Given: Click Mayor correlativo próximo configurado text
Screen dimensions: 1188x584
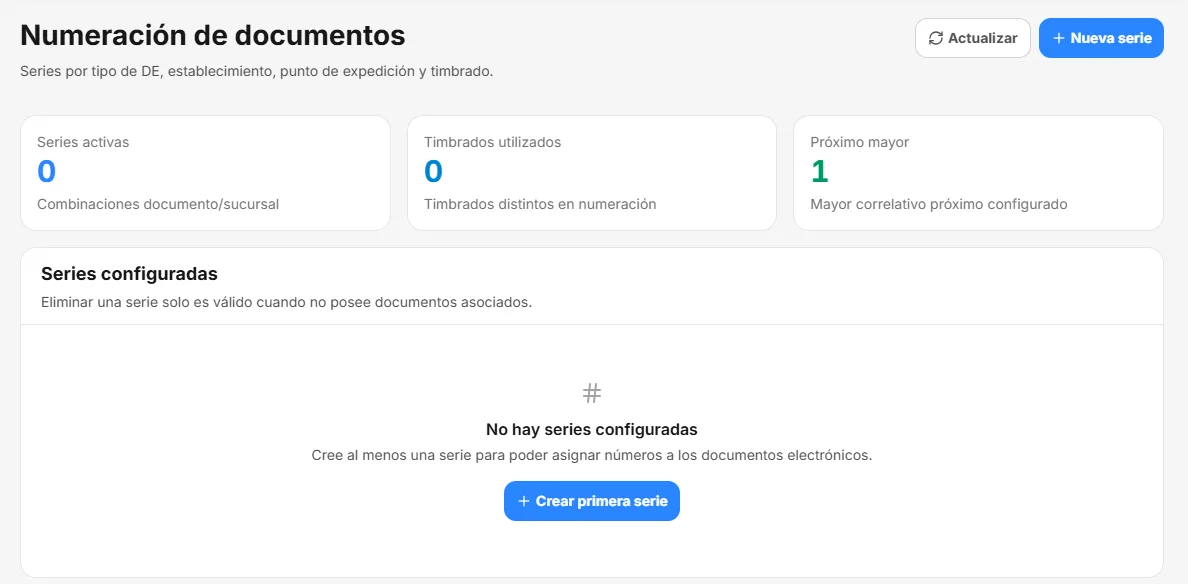Looking at the screenshot, I should coord(939,204).
